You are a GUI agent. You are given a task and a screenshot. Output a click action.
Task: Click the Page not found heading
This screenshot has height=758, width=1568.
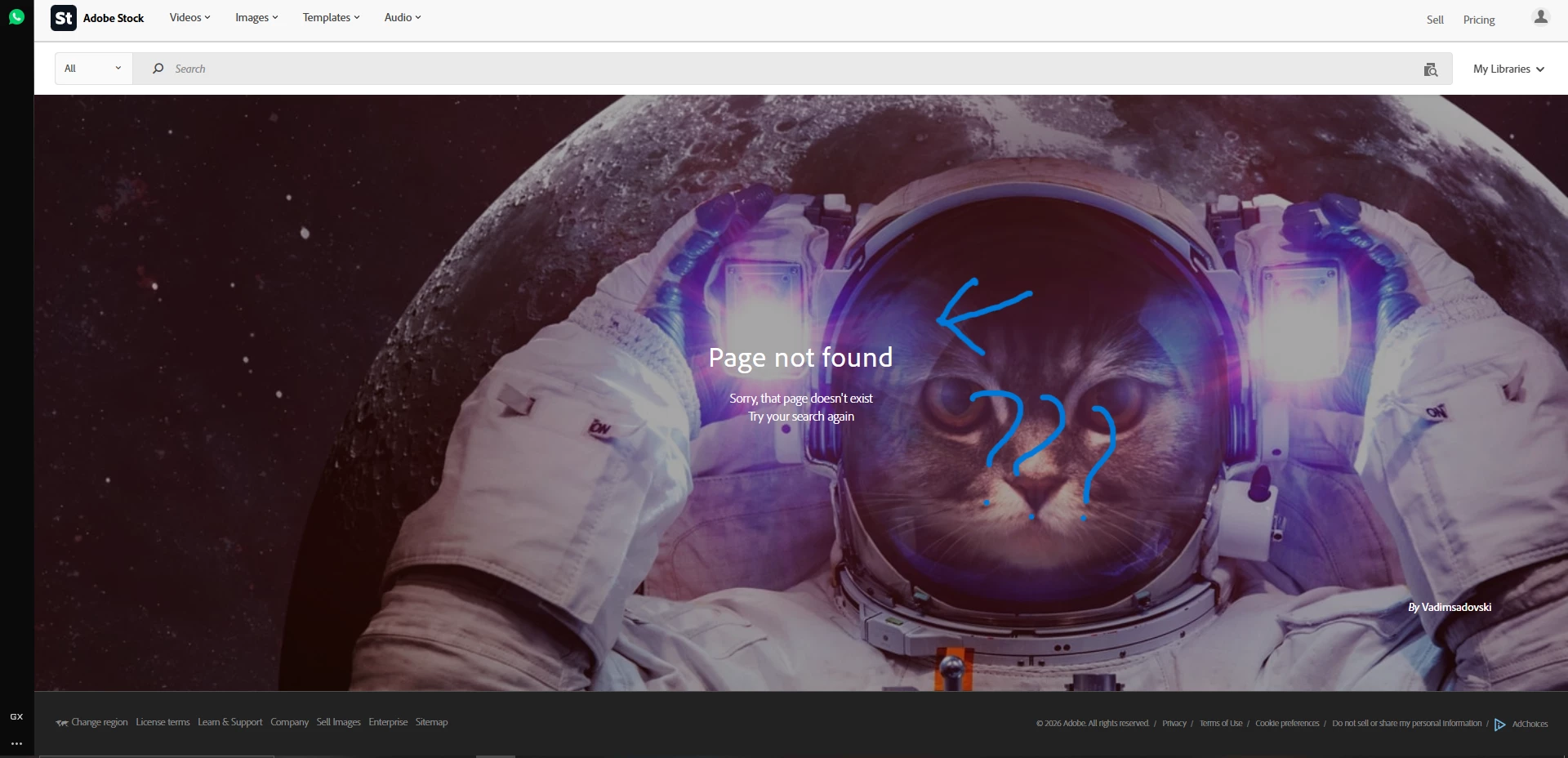pyautogui.click(x=800, y=358)
